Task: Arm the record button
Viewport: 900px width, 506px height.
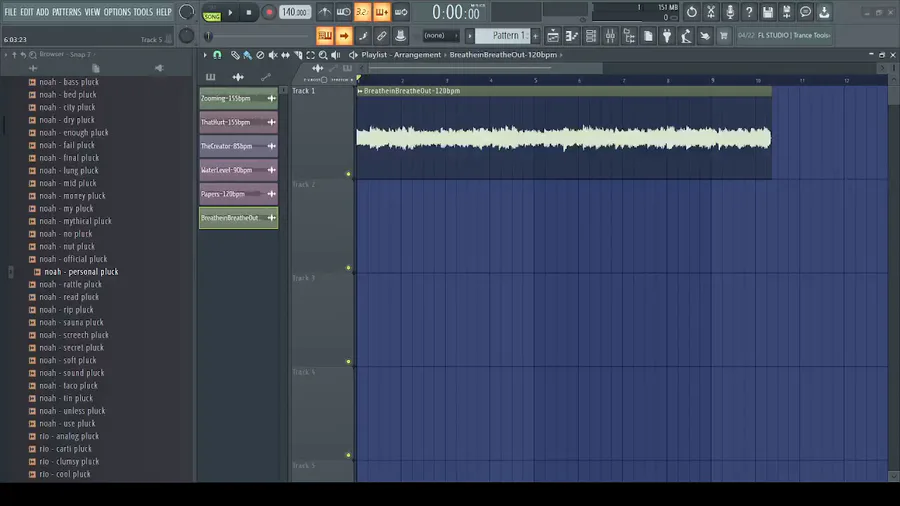Action: click(269, 12)
